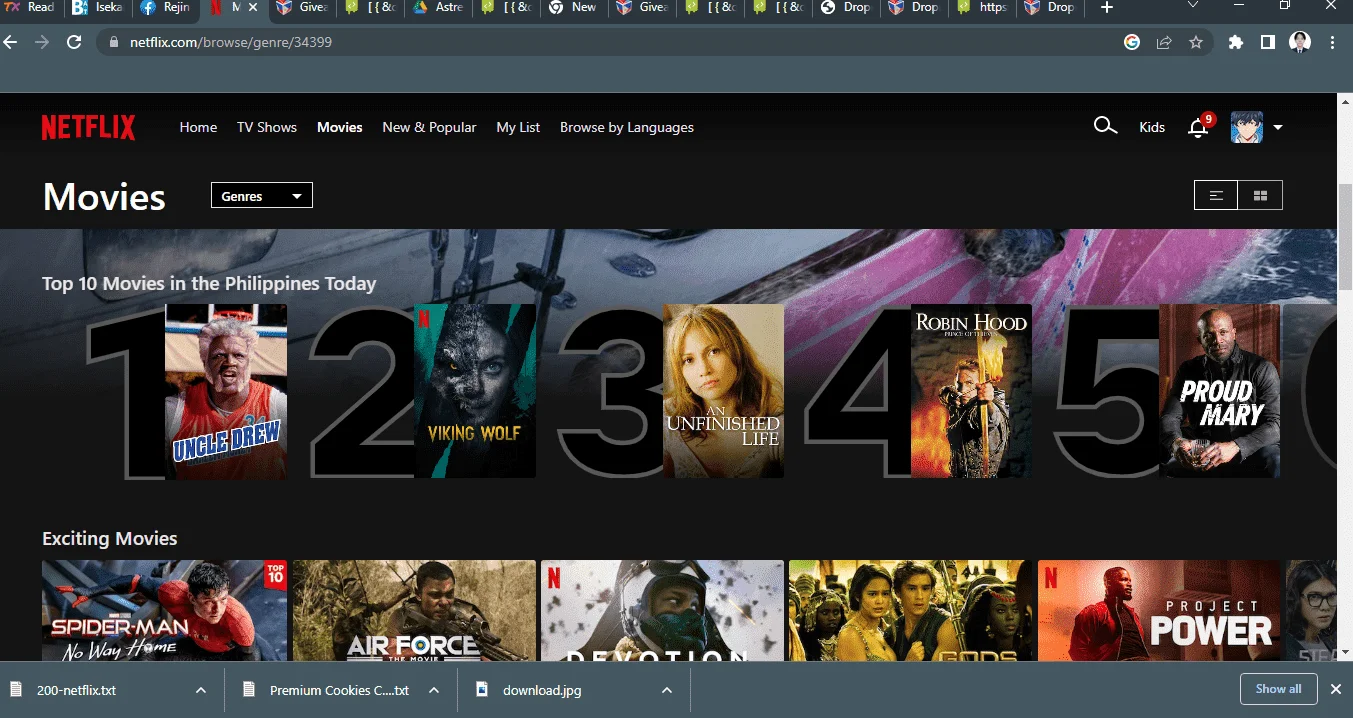Open Viking Wolf movie poster
This screenshot has height=718, width=1353.
coord(475,391)
